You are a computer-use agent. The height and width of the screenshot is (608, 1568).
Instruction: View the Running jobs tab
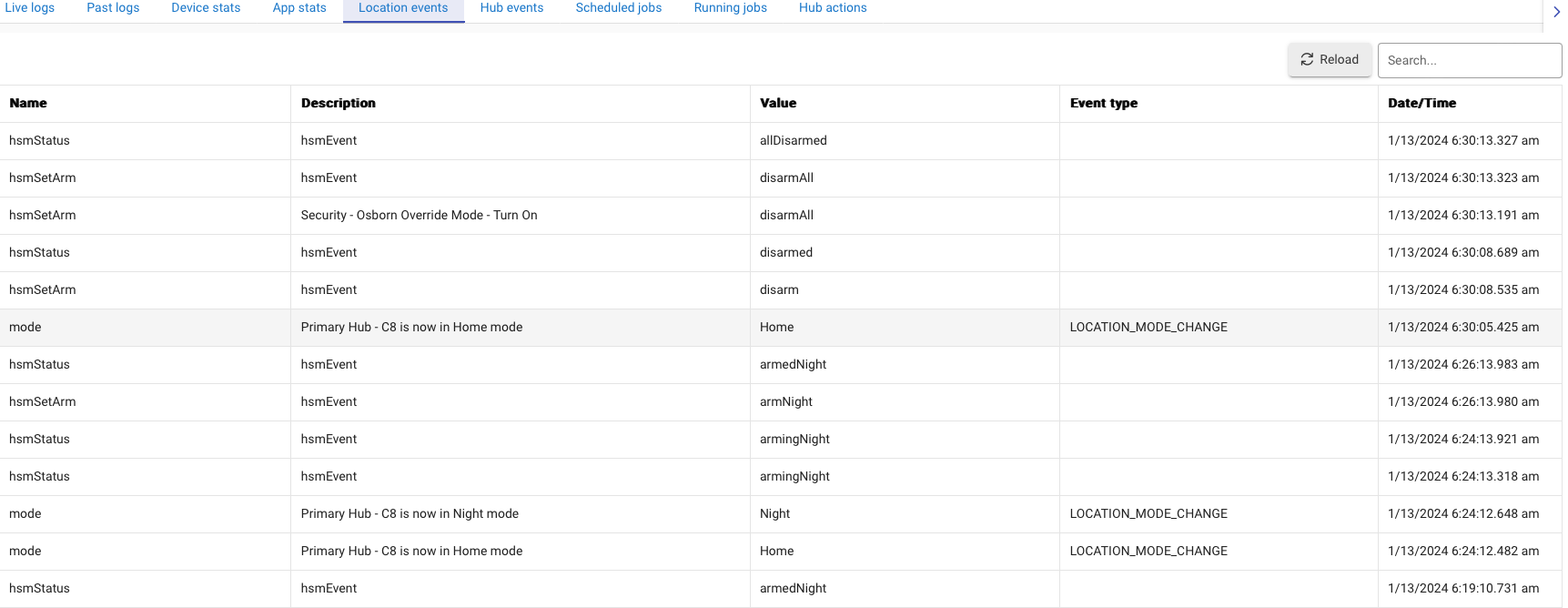pyautogui.click(x=730, y=8)
